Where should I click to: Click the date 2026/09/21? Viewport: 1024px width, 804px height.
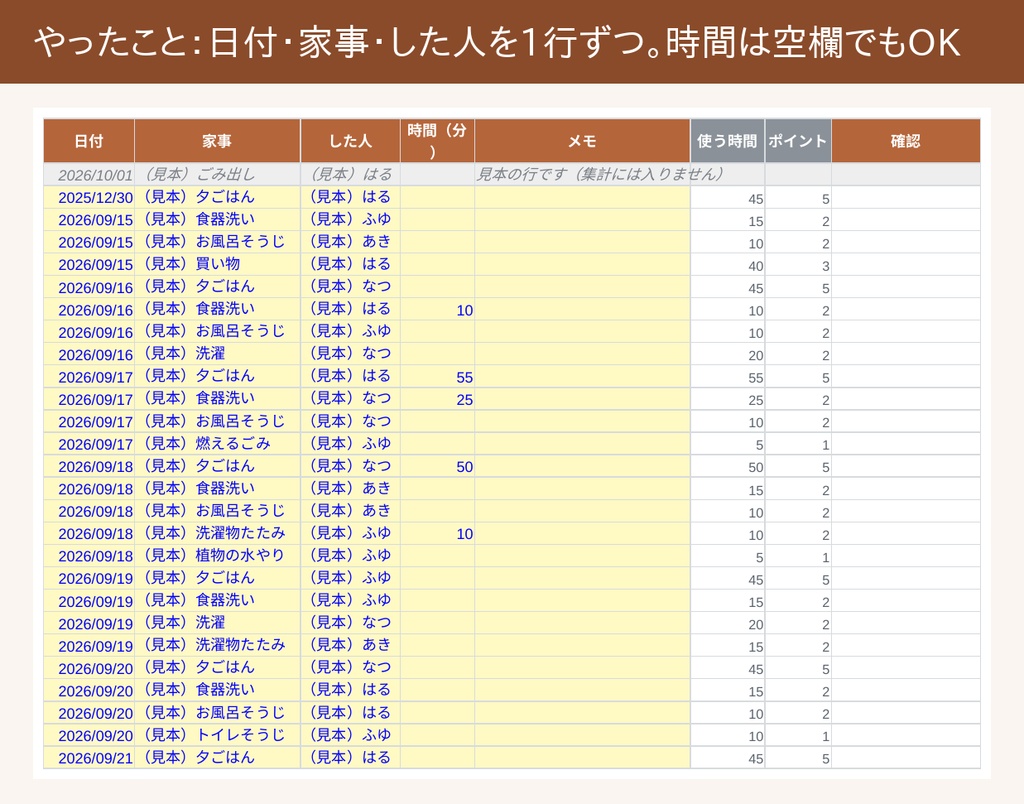[89, 758]
